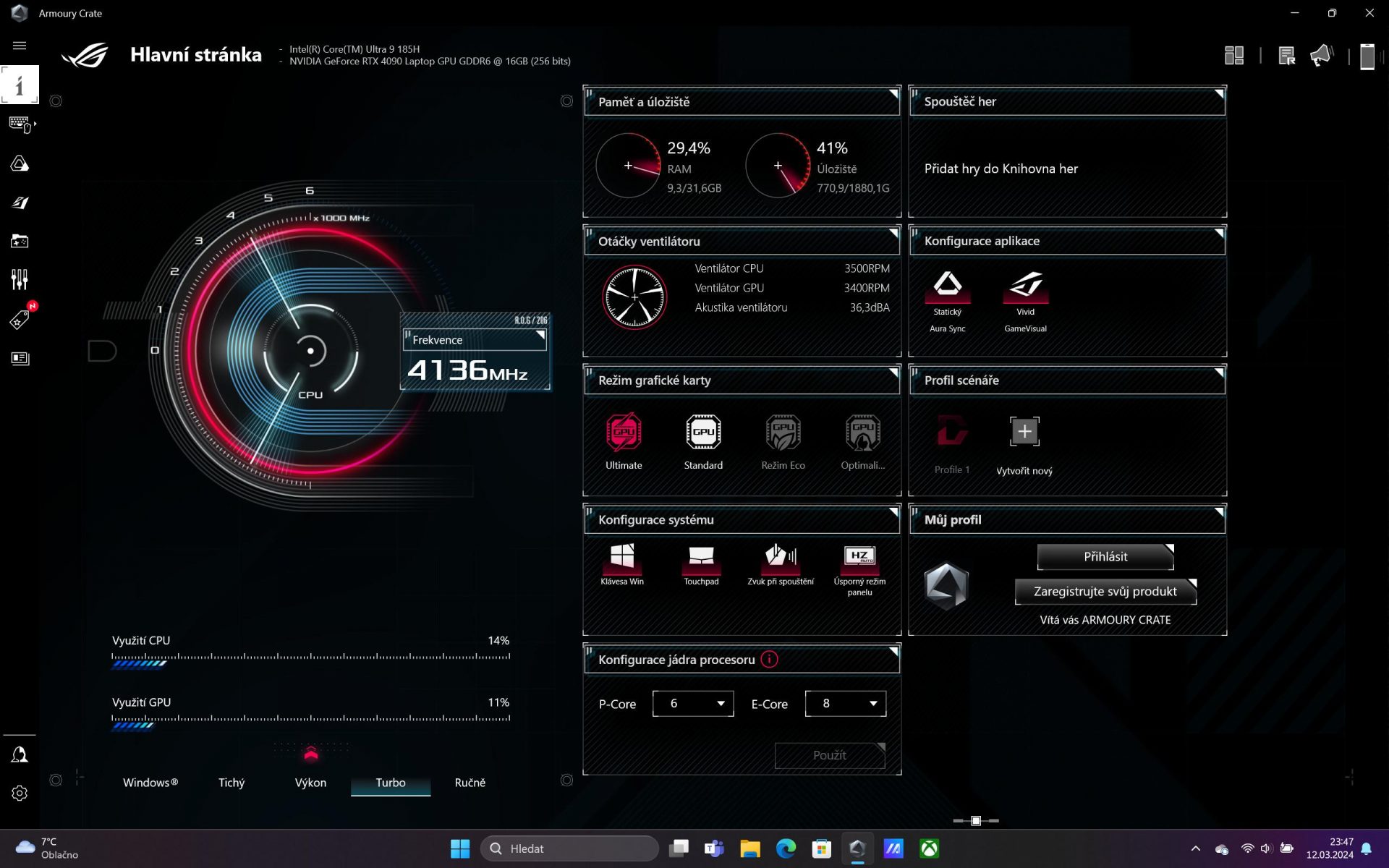
Task: Open Aura Sync from the sidebar
Action: tap(20, 163)
